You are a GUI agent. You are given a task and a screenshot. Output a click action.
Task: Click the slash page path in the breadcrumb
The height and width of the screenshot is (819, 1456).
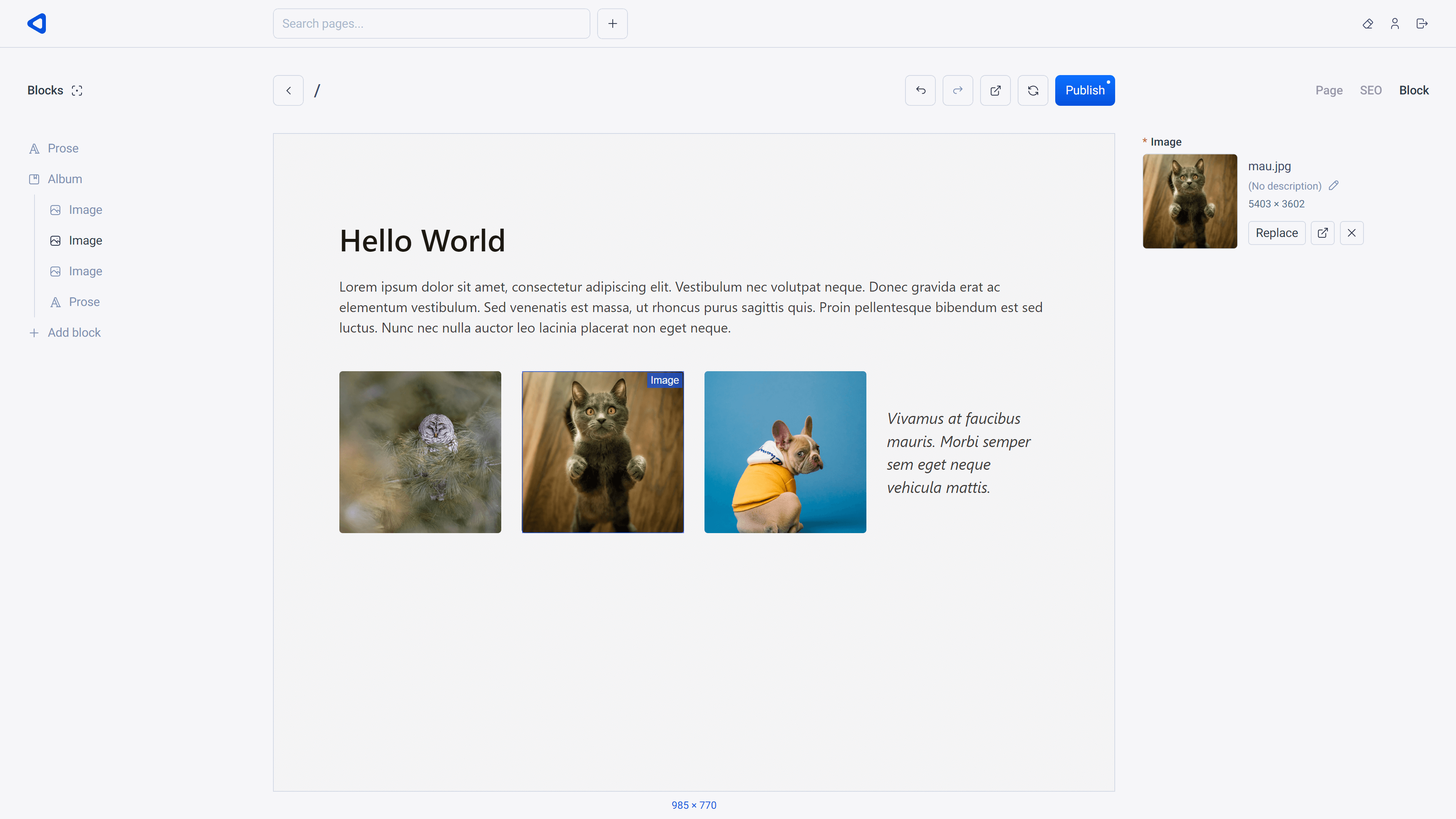pyautogui.click(x=317, y=91)
